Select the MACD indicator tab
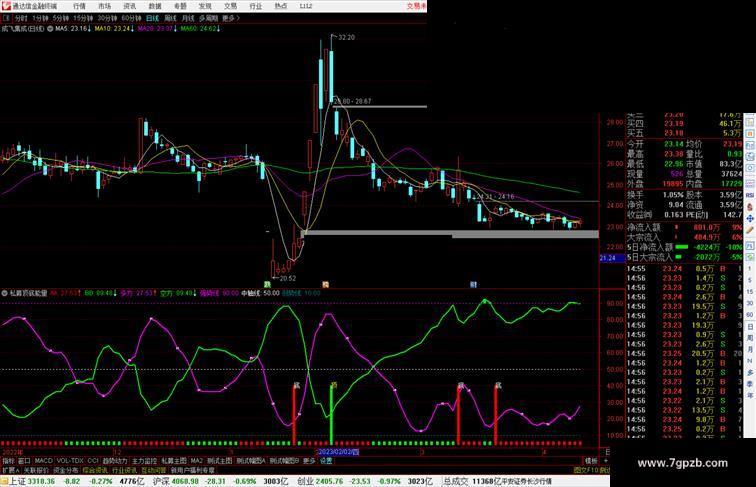This screenshot has height=487, width=756. coord(43,461)
